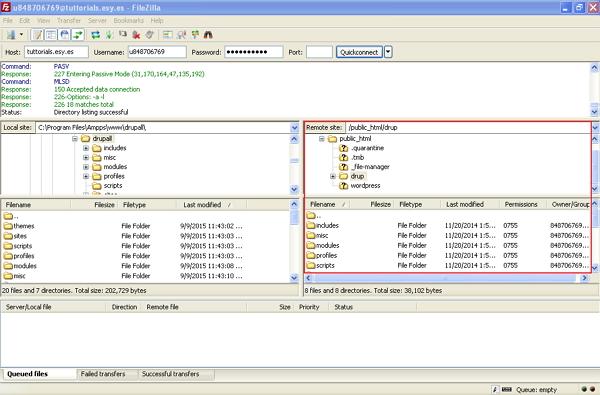Expand the misc folder in local tree
The image size is (600, 395).
pyautogui.click(x=86, y=157)
